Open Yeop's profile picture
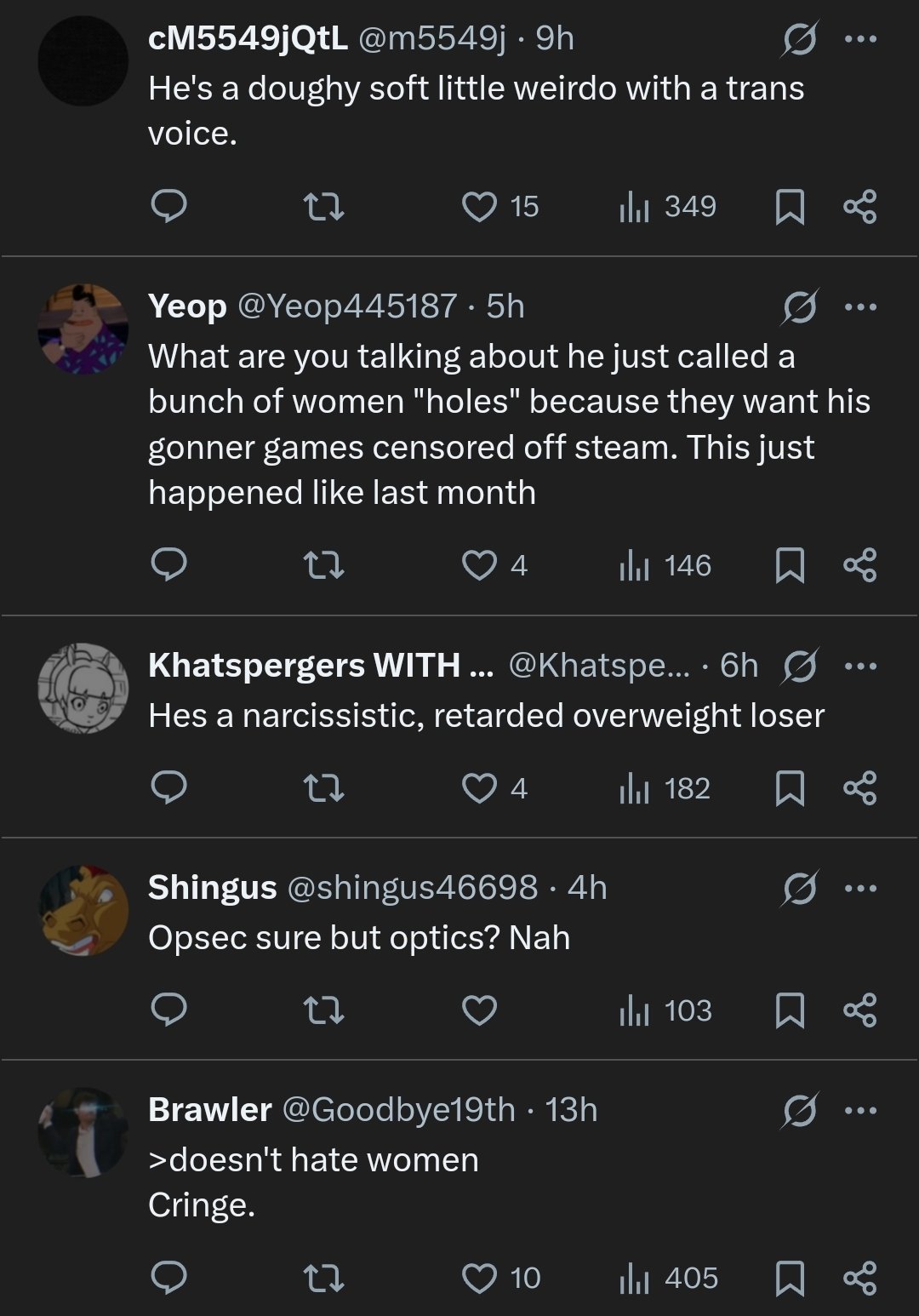919x1316 pixels. point(83,329)
